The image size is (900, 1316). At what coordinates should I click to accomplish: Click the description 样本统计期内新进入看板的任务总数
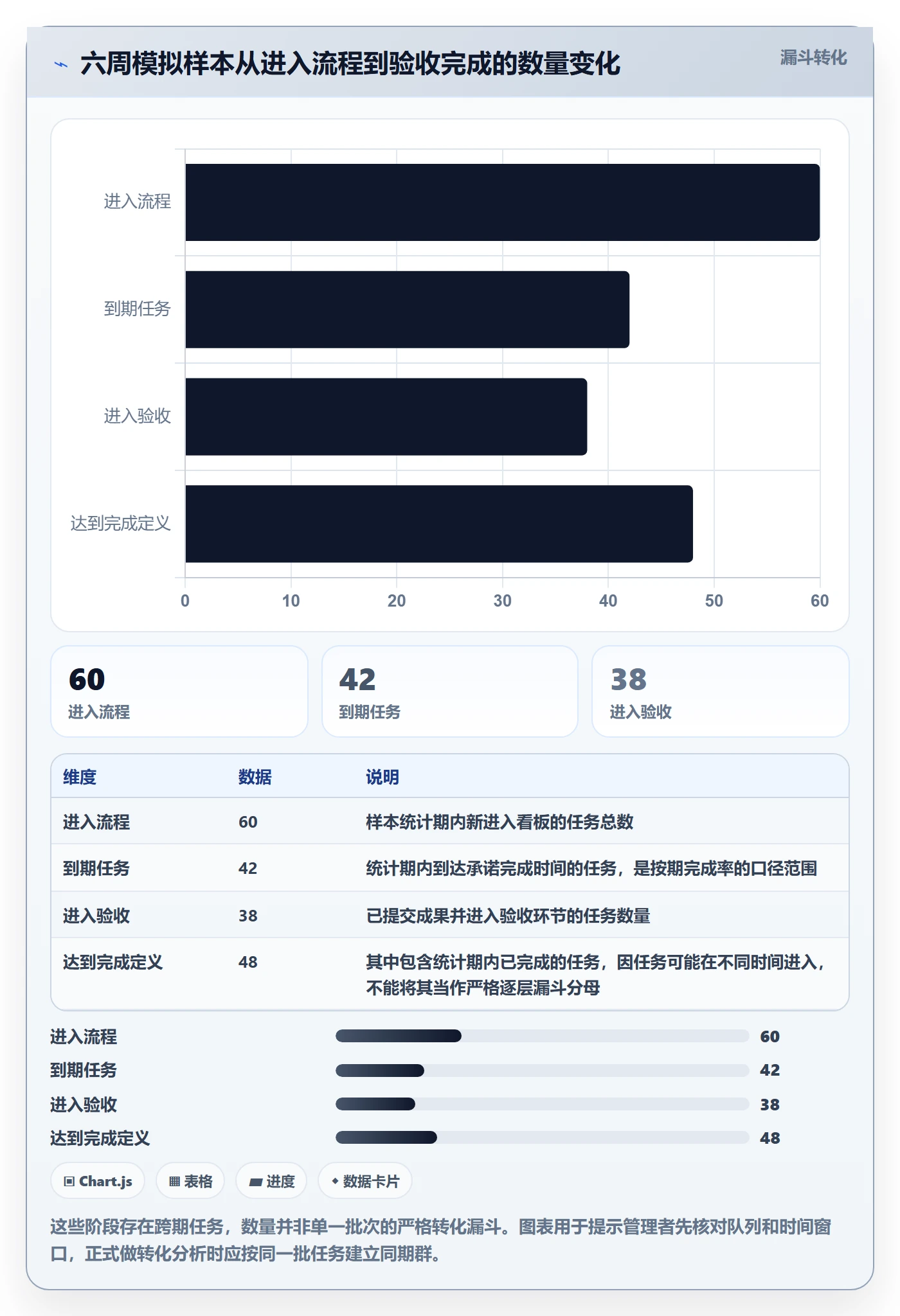coord(500,822)
